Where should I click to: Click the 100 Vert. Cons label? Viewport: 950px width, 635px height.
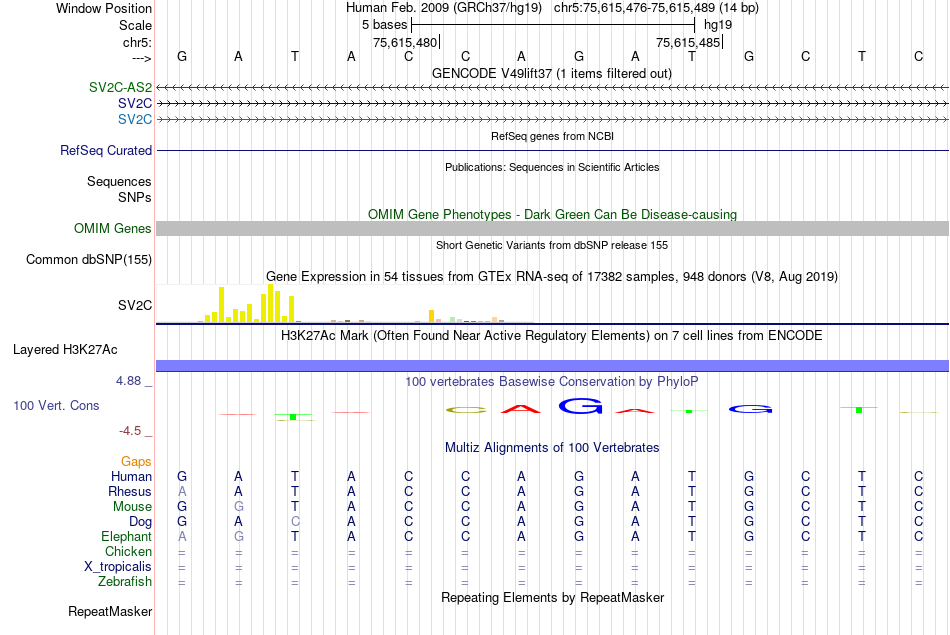(56, 405)
